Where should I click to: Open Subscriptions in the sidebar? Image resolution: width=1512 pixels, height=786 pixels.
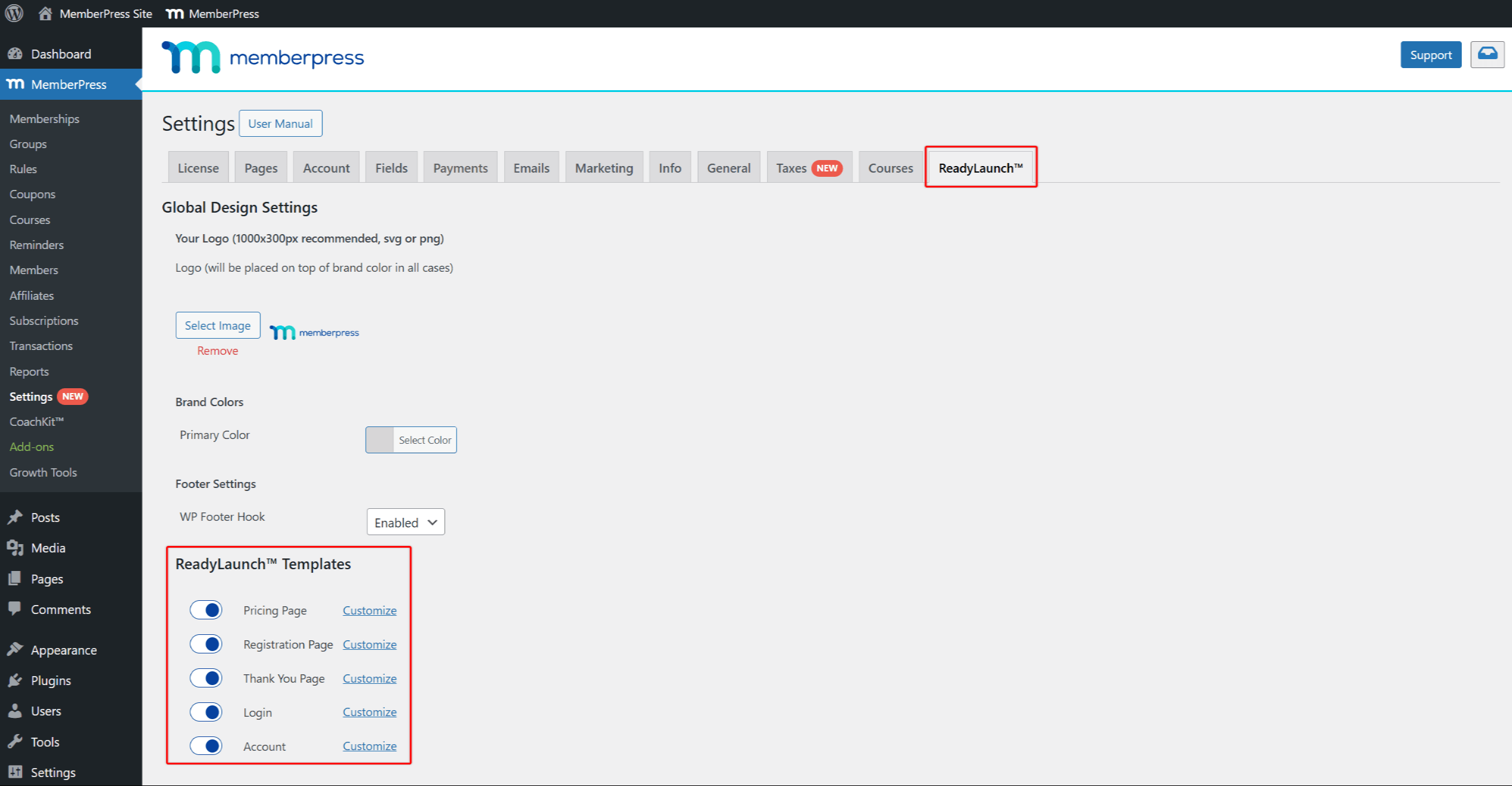44,321
